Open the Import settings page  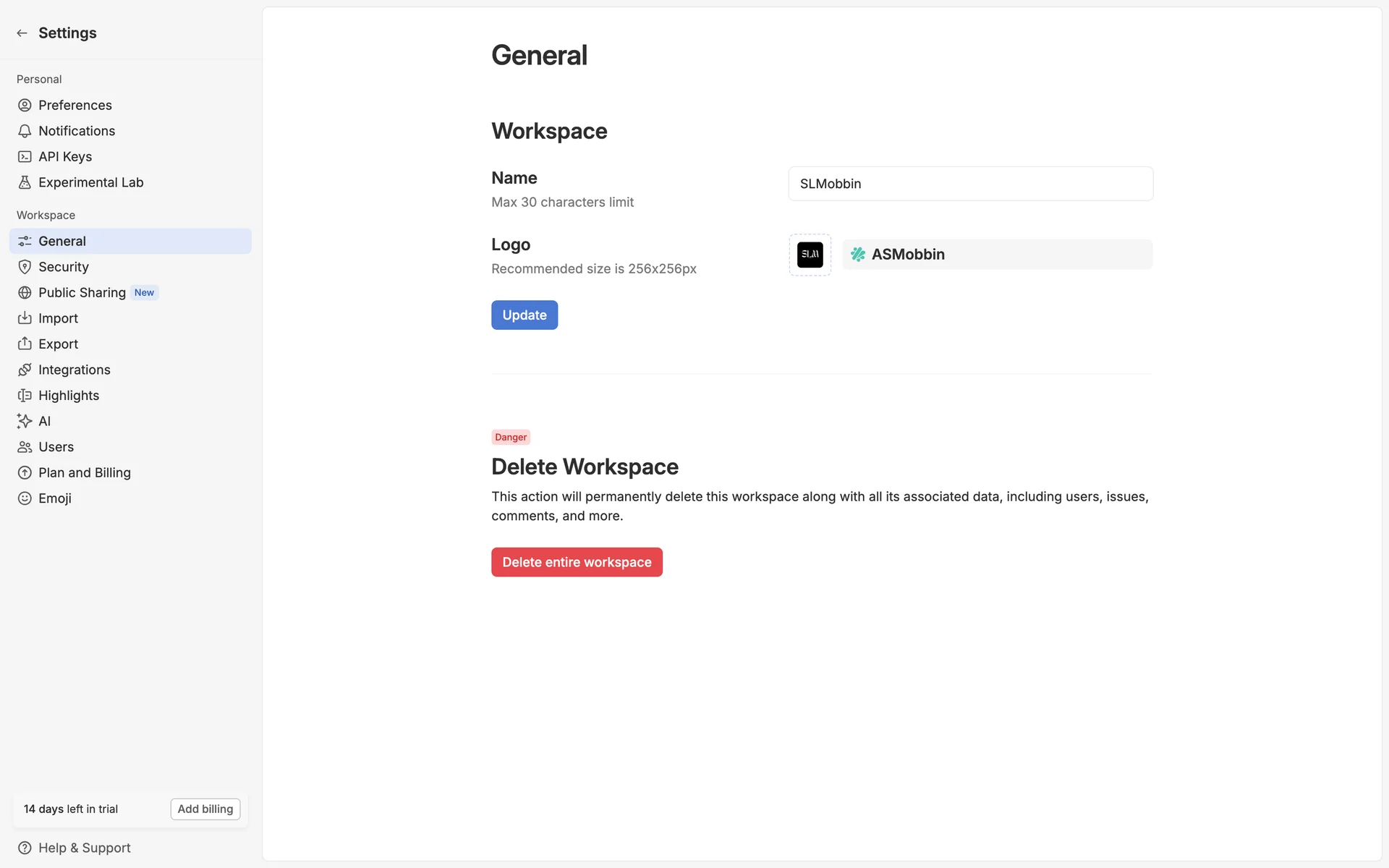pyautogui.click(x=58, y=318)
